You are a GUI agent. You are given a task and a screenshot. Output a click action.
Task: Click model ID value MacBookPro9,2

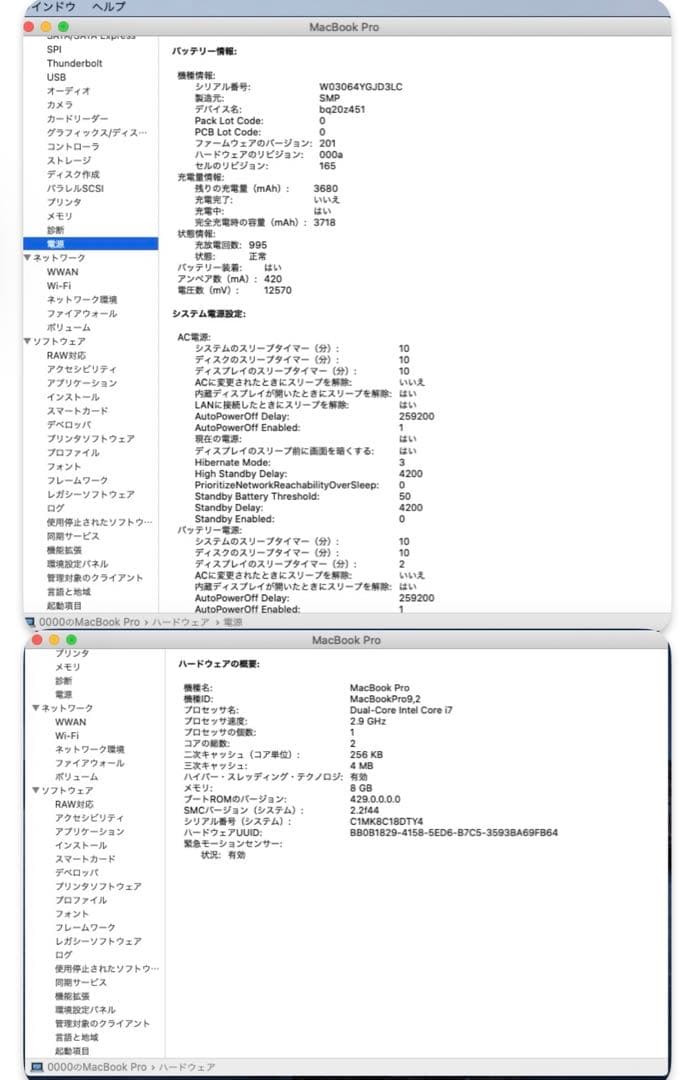385,699
